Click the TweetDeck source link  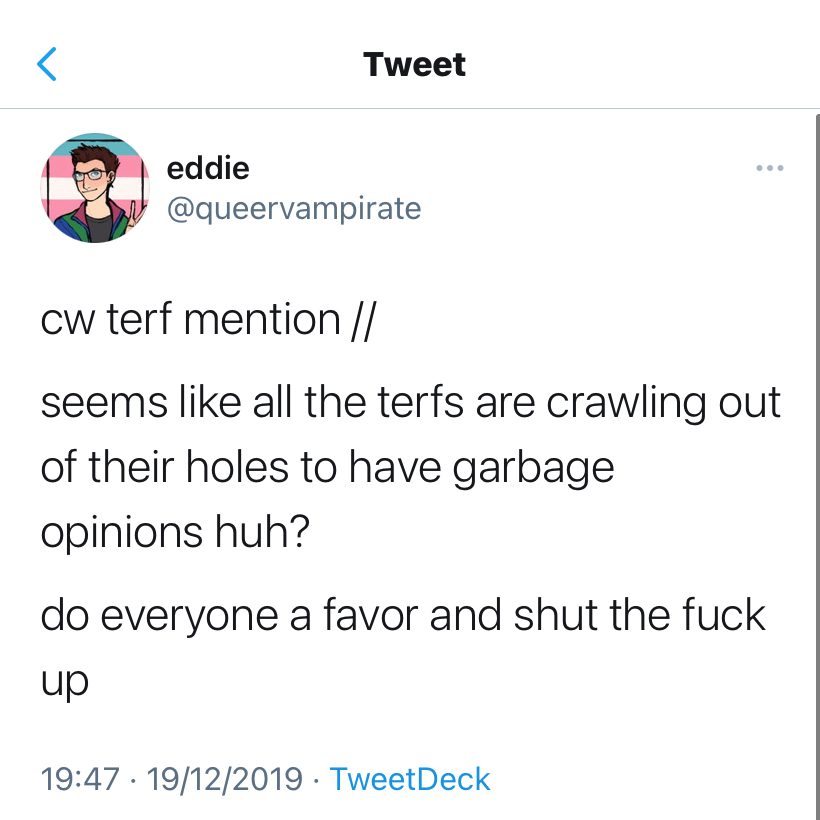(x=410, y=779)
